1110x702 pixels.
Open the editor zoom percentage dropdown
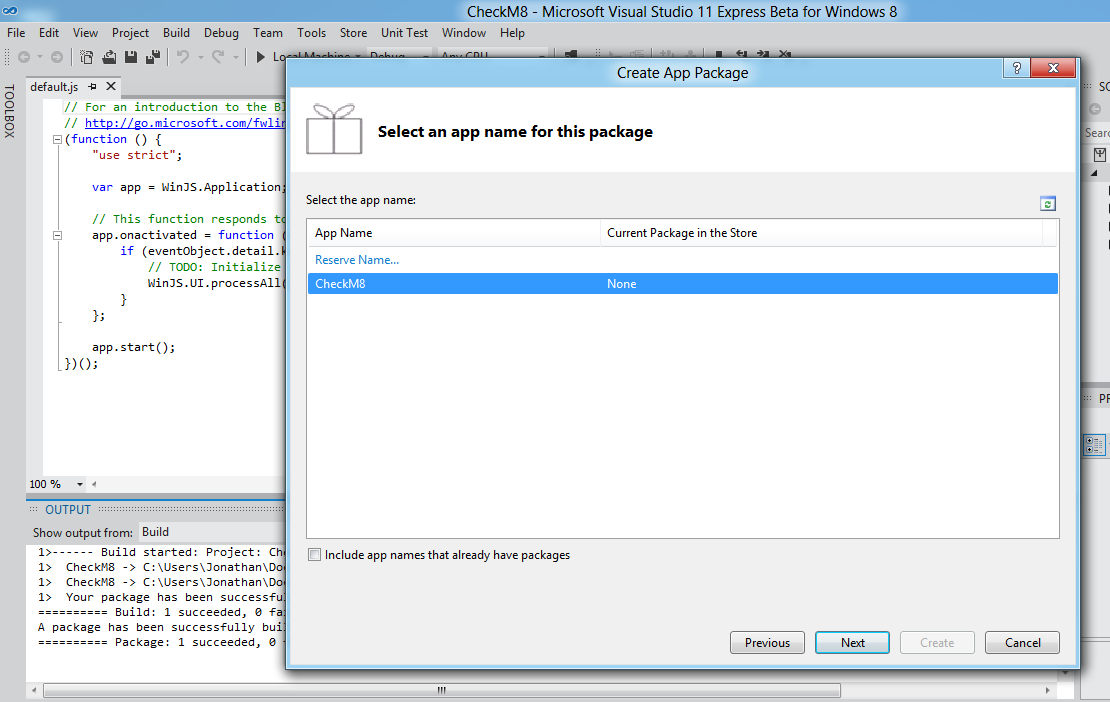pyautogui.click(x=80, y=484)
